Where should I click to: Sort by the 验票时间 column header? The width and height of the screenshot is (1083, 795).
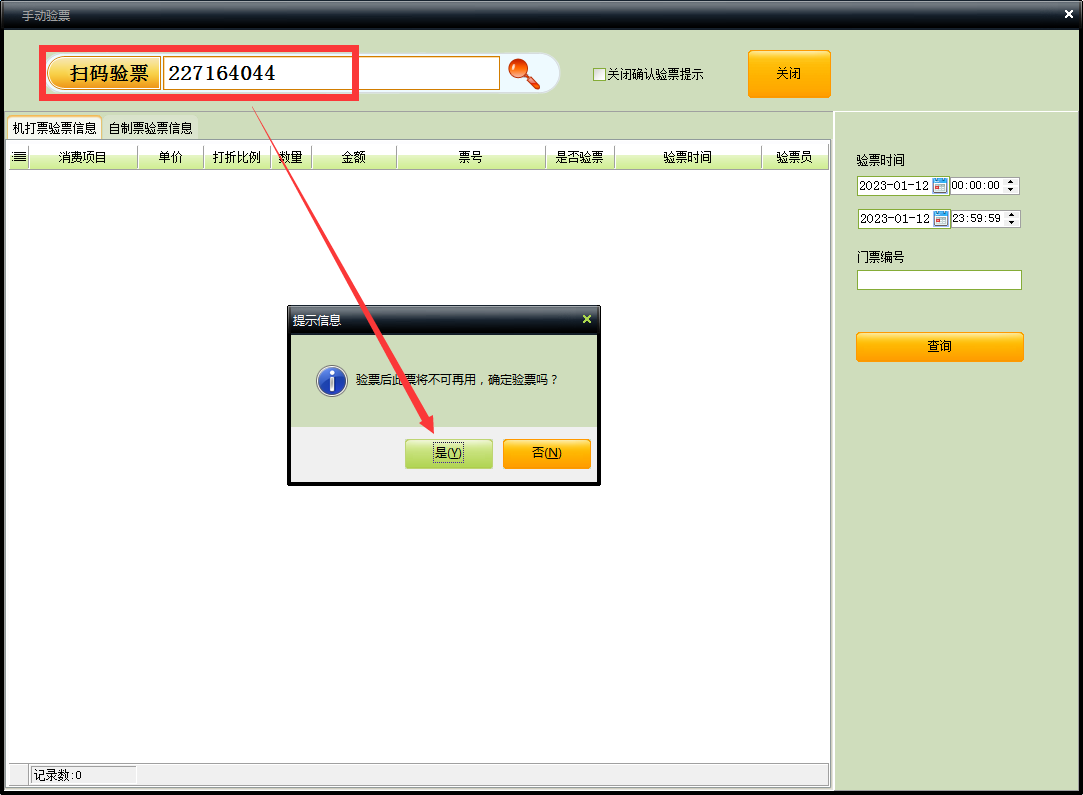point(687,157)
